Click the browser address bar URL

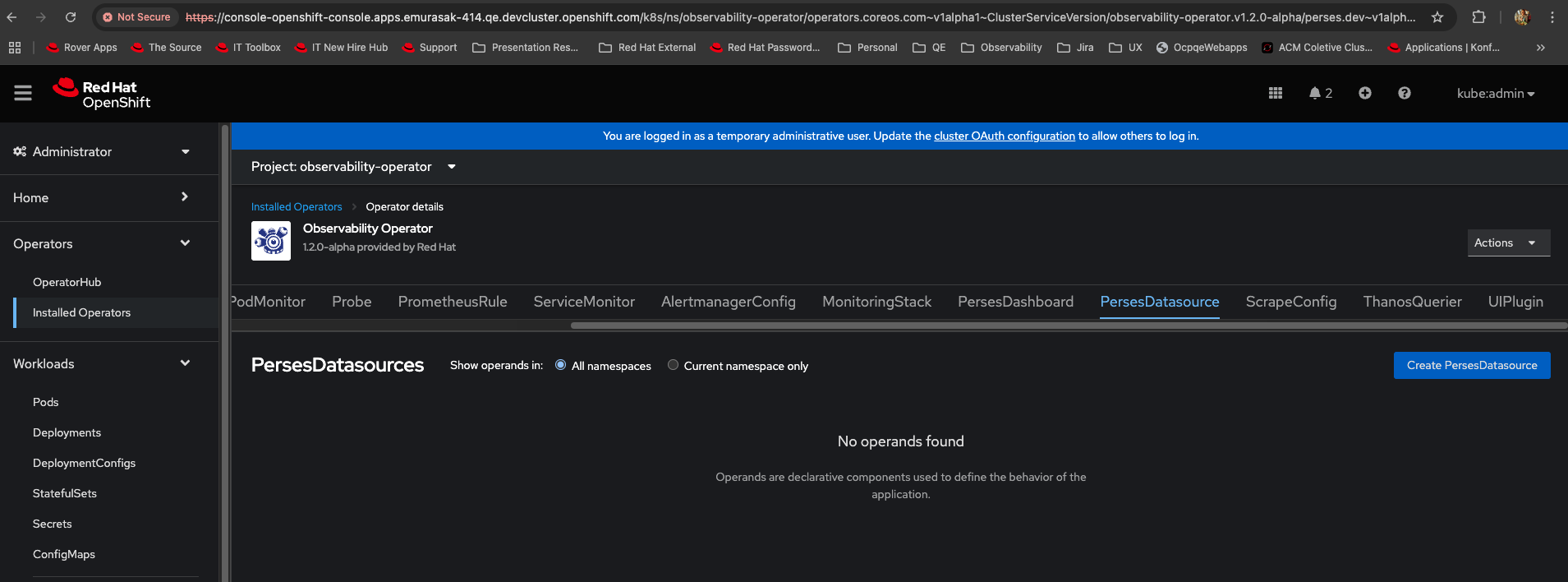click(x=800, y=17)
